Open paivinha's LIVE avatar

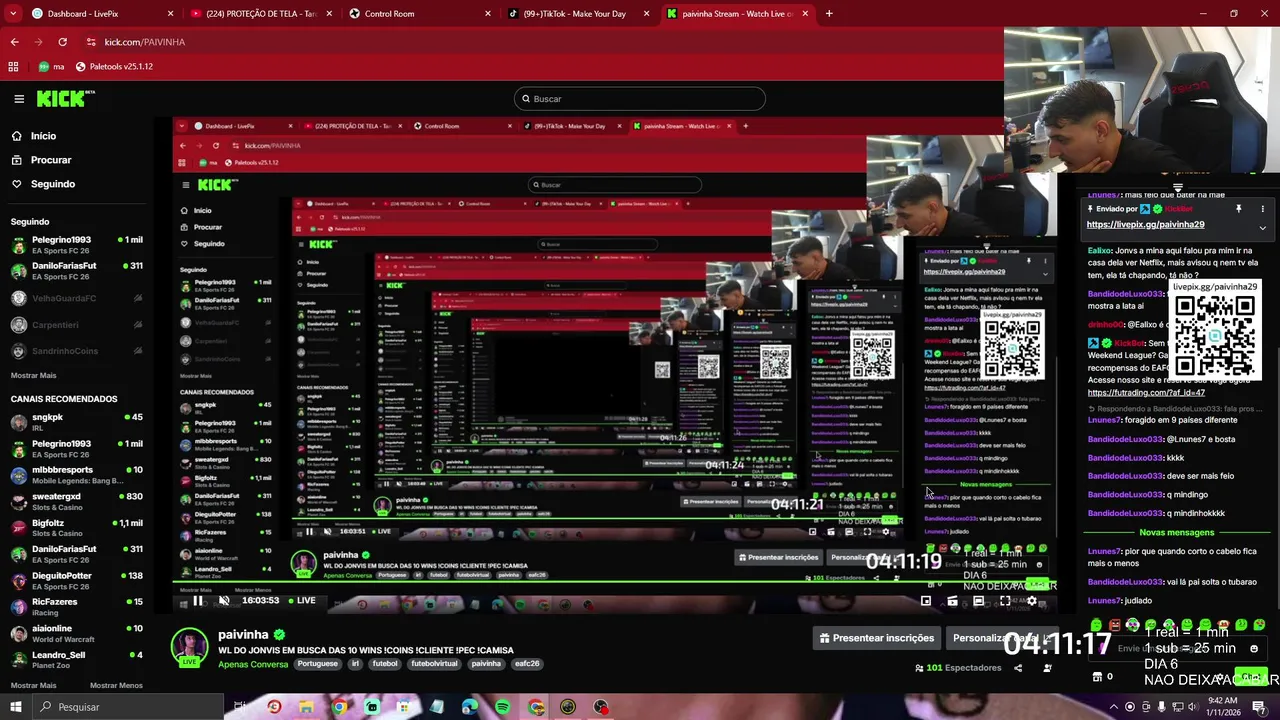(189, 647)
